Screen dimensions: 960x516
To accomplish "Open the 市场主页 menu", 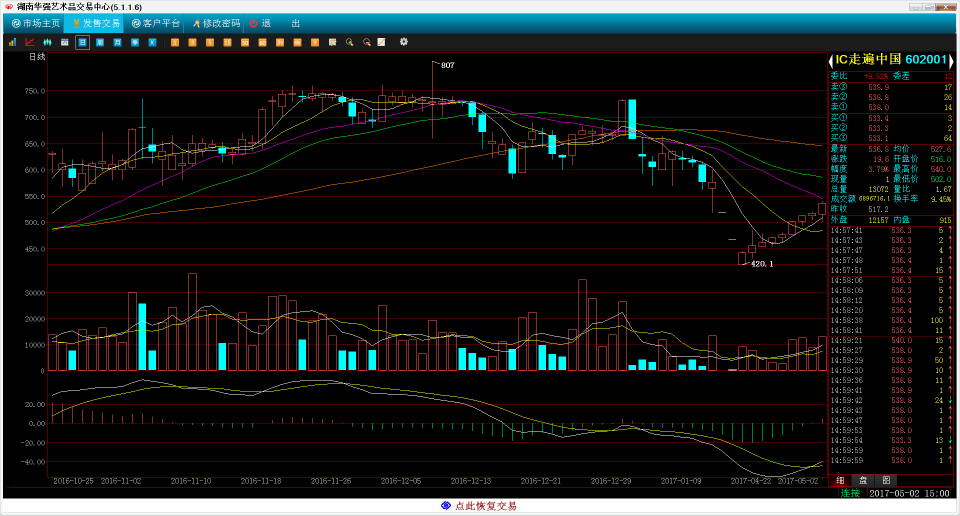I will coord(36,23).
